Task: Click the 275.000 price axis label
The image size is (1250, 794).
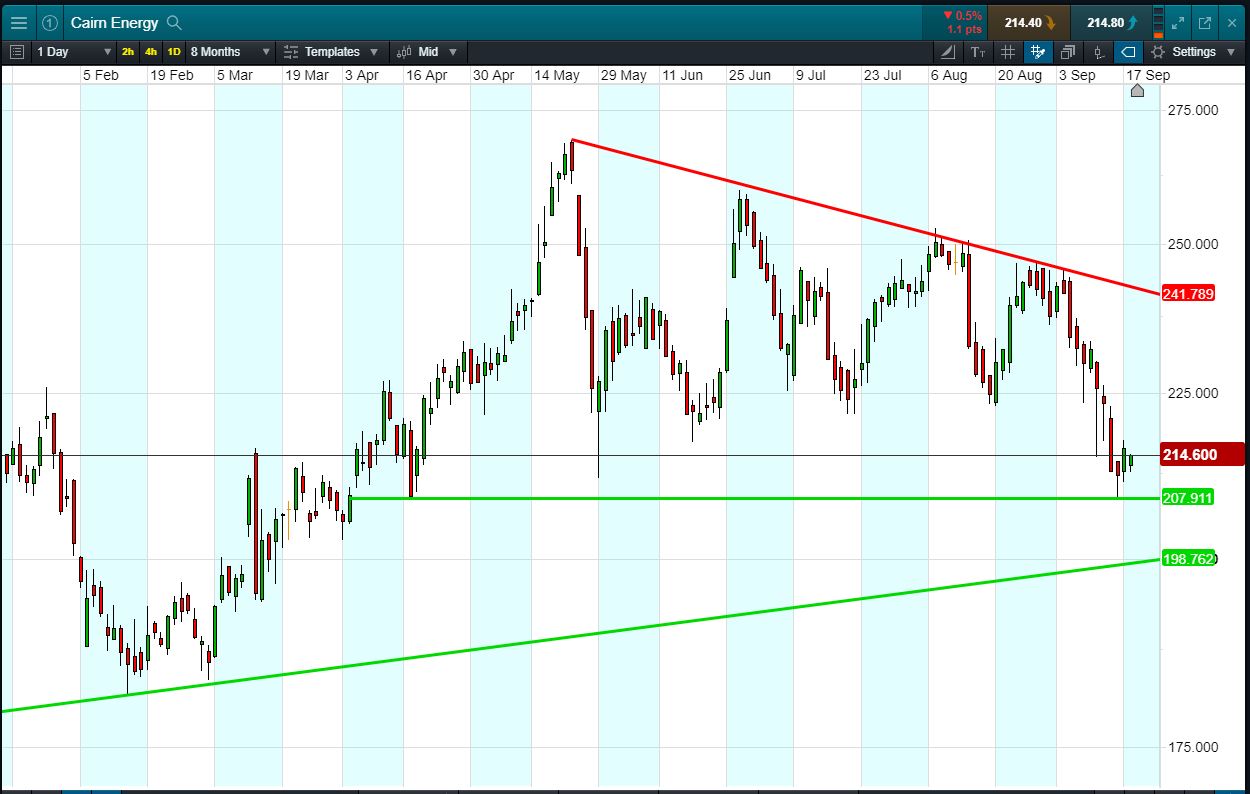Action: point(1193,110)
